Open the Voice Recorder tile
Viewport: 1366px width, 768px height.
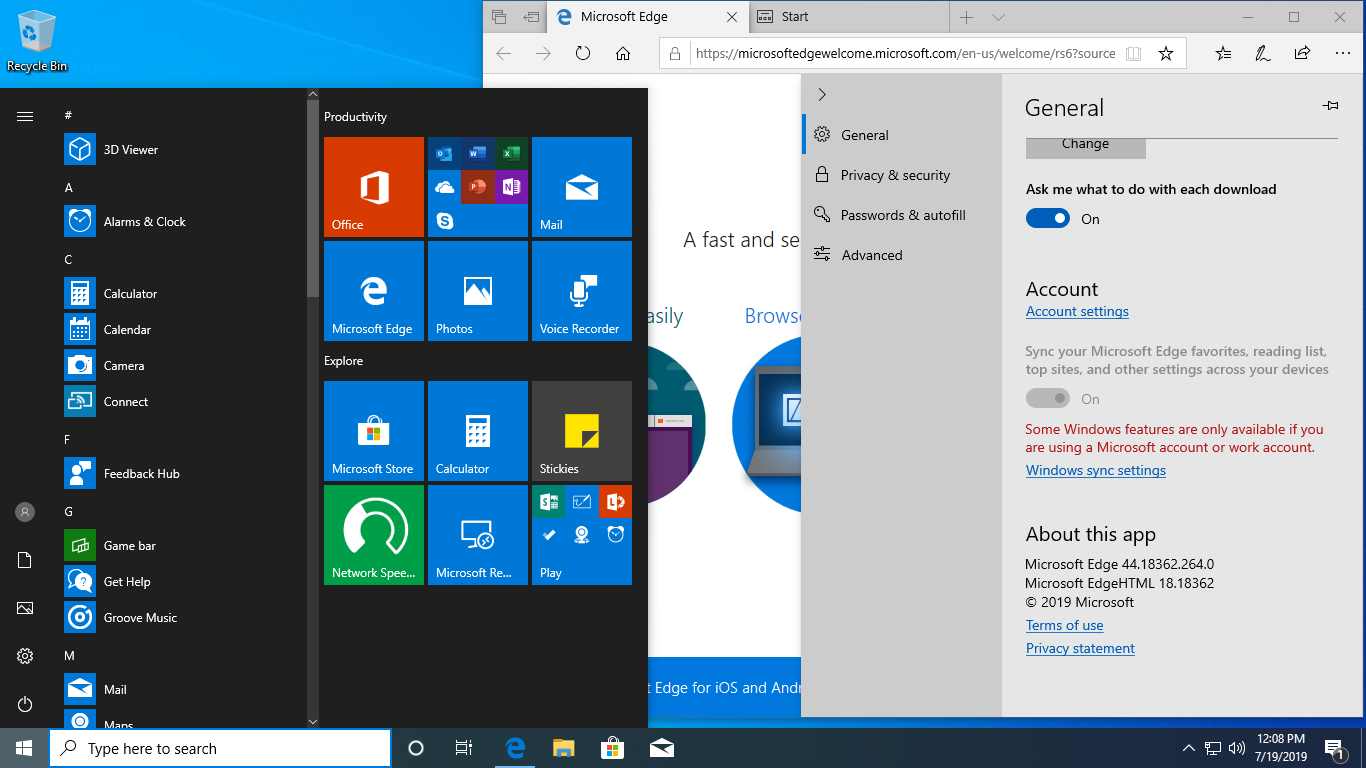point(582,291)
